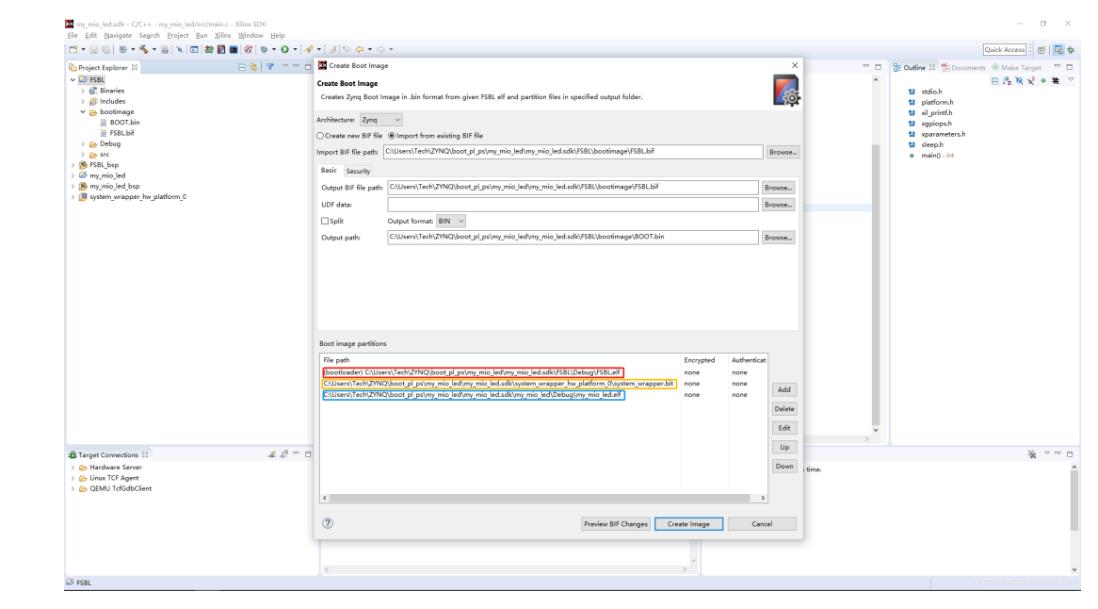
Task: Open the terminal console toolbar icon
Action: point(194,50)
